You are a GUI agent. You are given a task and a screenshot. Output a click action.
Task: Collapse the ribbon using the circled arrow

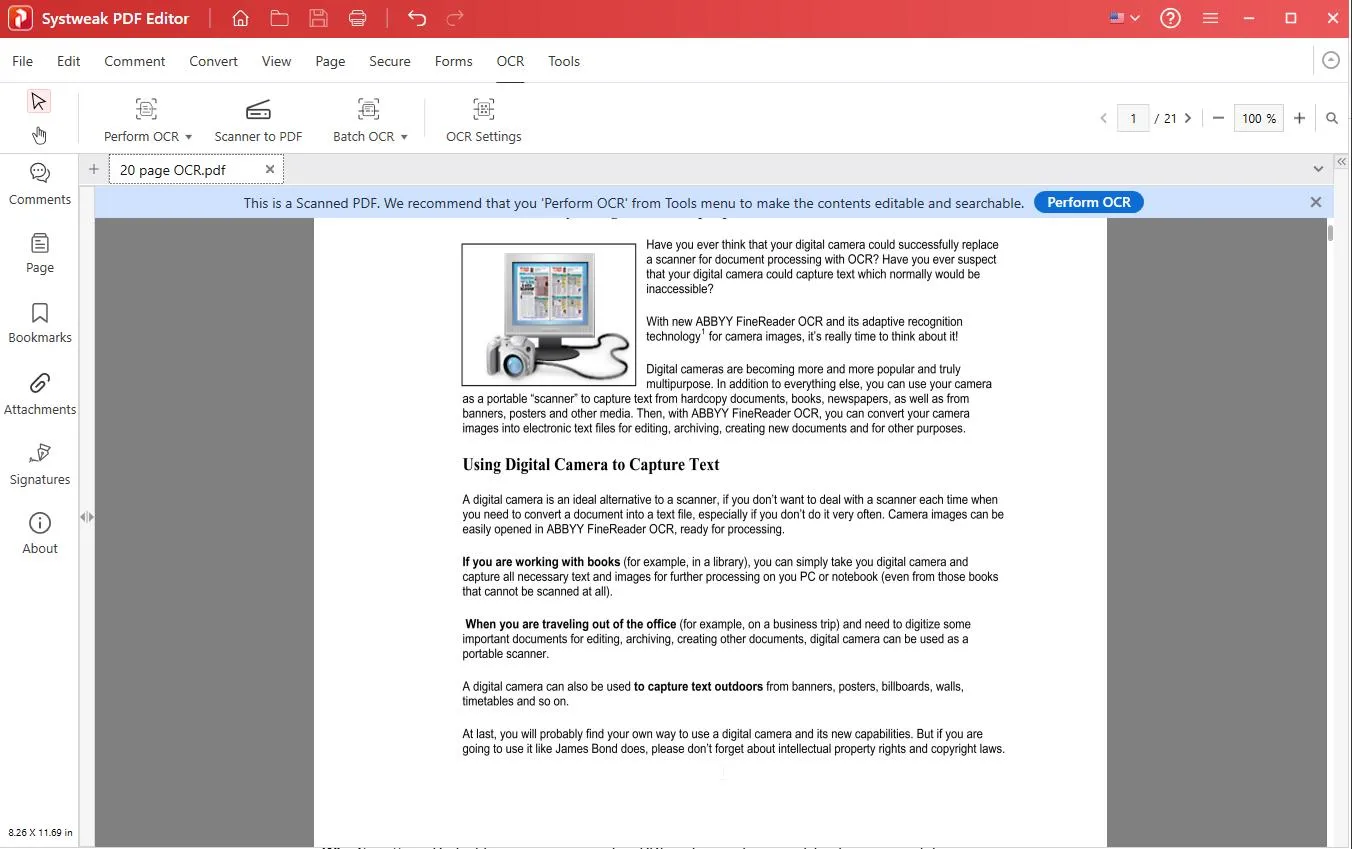point(1331,61)
